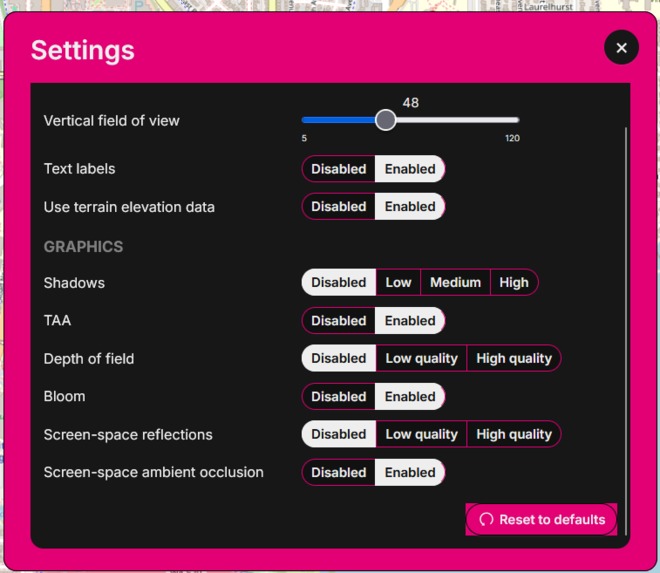The width and height of the screenshot is (660, 573).
Task: Set Shadows to High
Action: [x=514, y=282]
